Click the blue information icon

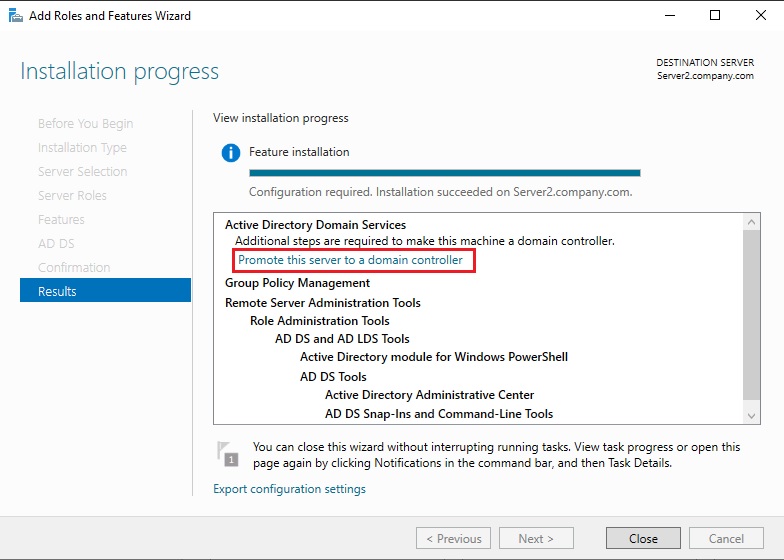click(231, 153)
